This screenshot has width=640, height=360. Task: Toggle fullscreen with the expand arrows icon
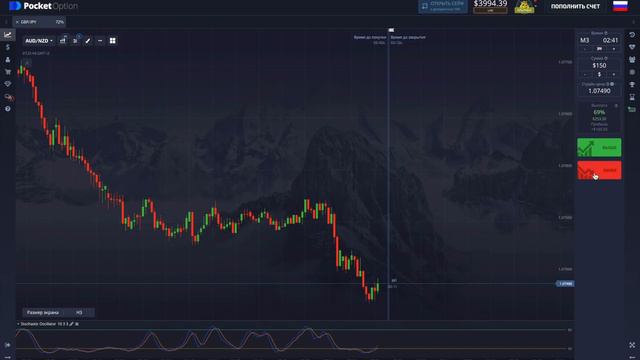[632, 345]
